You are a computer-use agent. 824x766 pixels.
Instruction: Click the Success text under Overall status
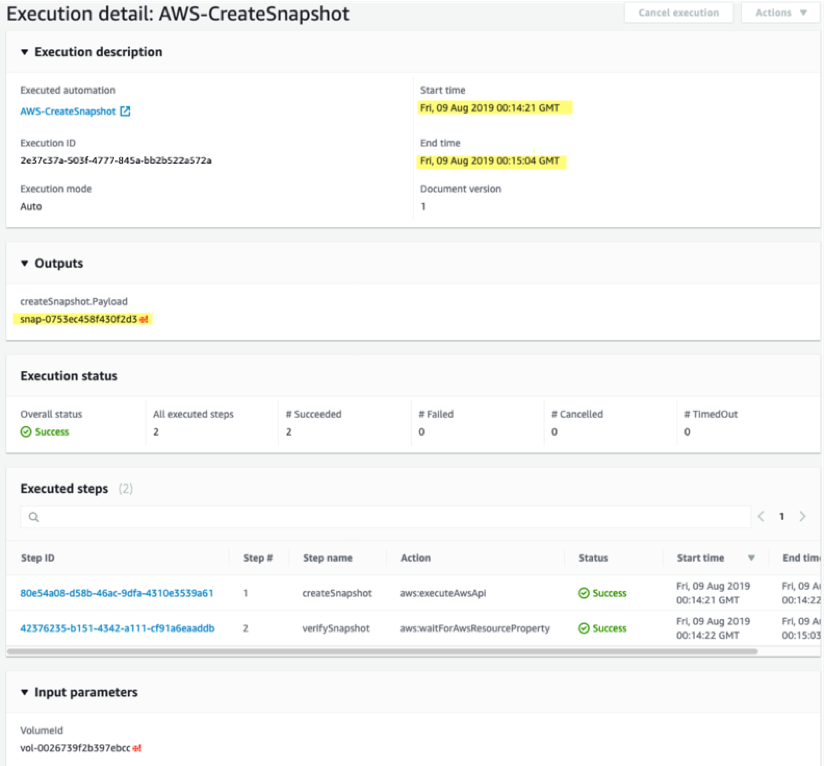52,432
